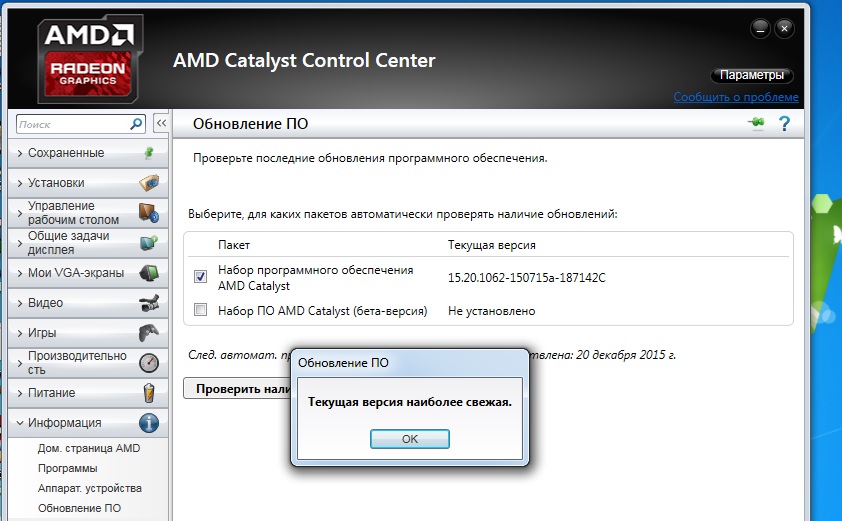The image size is (842, 521).
Task: Select Аппарат. устройства in the sidebar
Action: (90, 488)
